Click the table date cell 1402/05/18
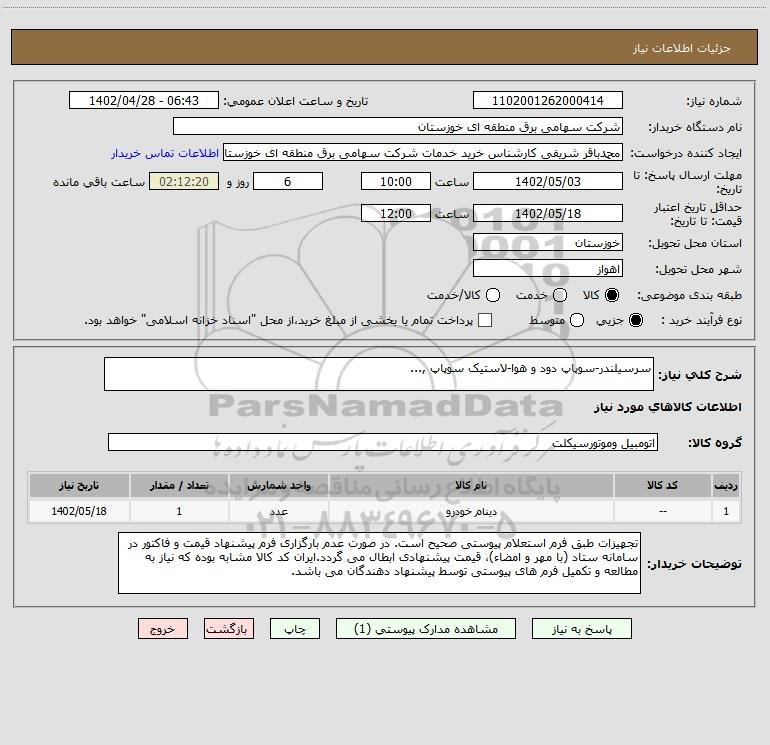770x745 pixels. (x=79, y=511)
